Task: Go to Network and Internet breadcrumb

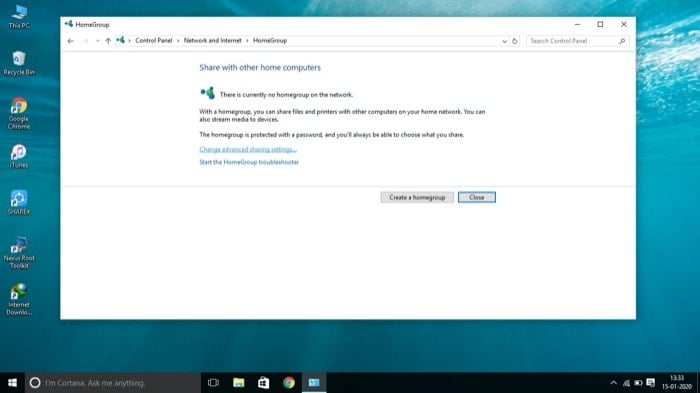Action: click(x=212, y=41)
